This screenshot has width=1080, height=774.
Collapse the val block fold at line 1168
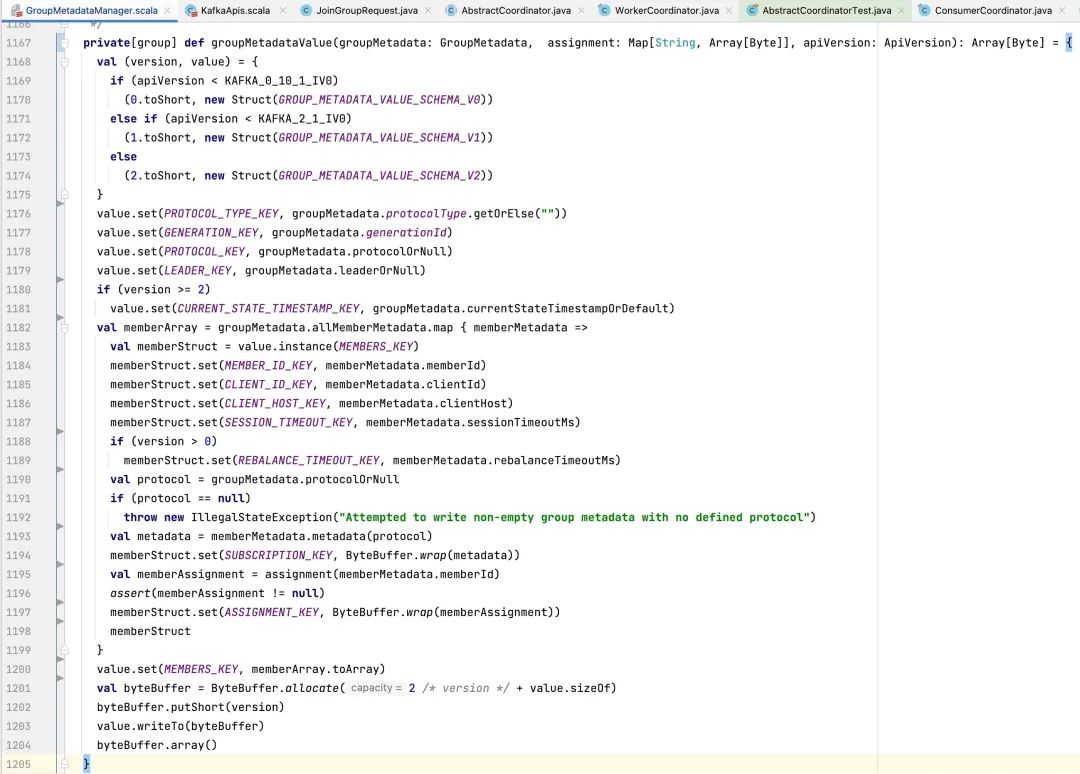pos(64,62)
